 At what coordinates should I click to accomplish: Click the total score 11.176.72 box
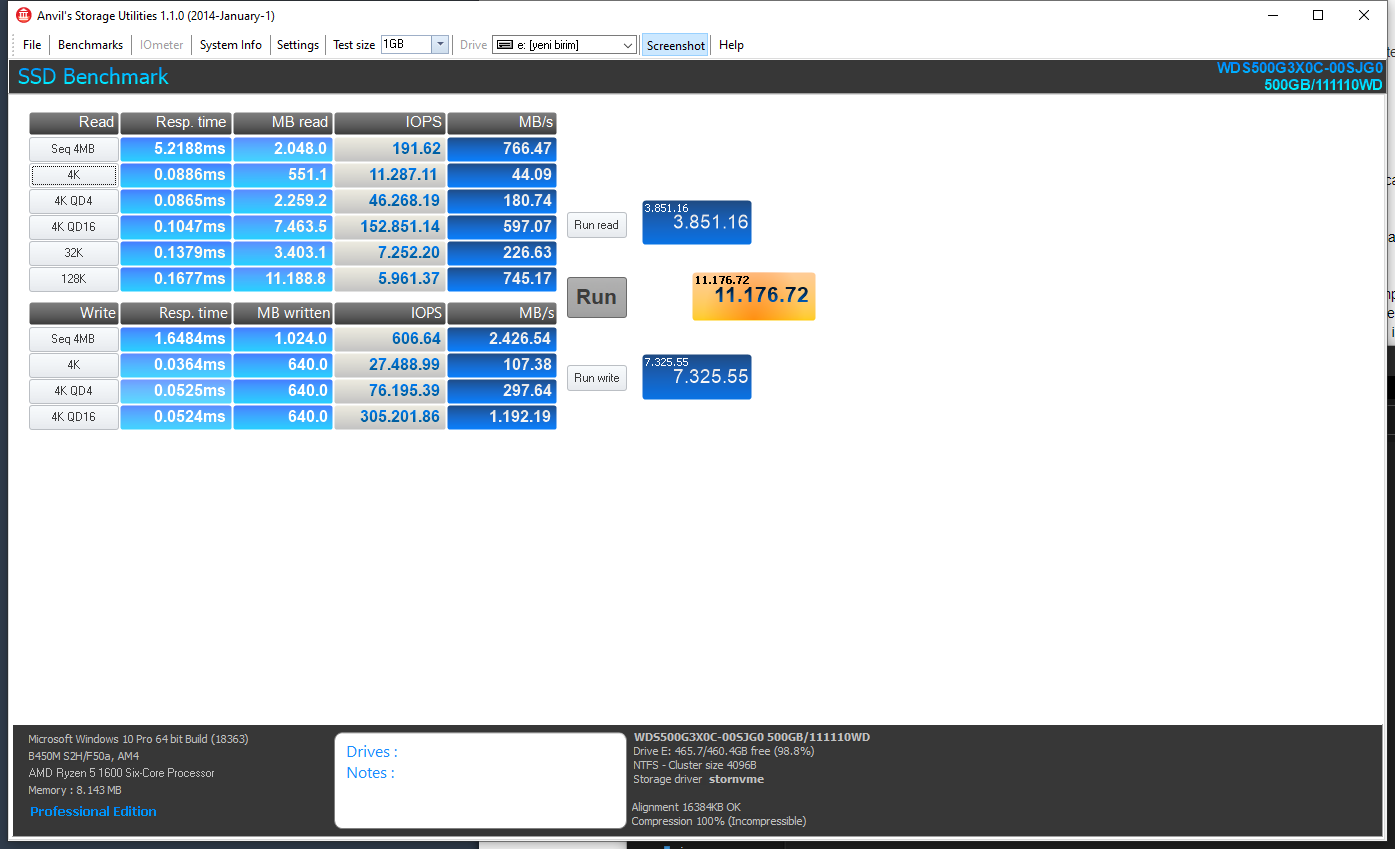754,296
